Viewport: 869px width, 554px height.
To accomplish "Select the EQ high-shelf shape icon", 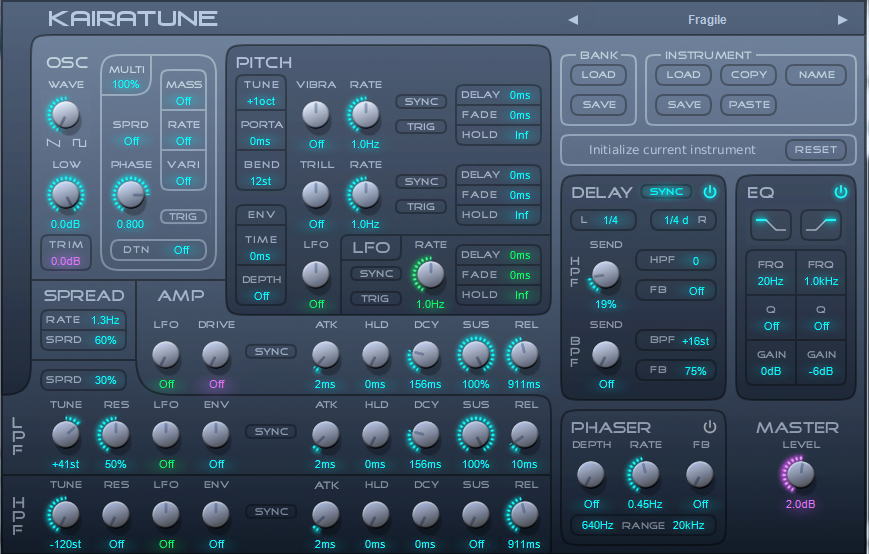I will 821,224.
